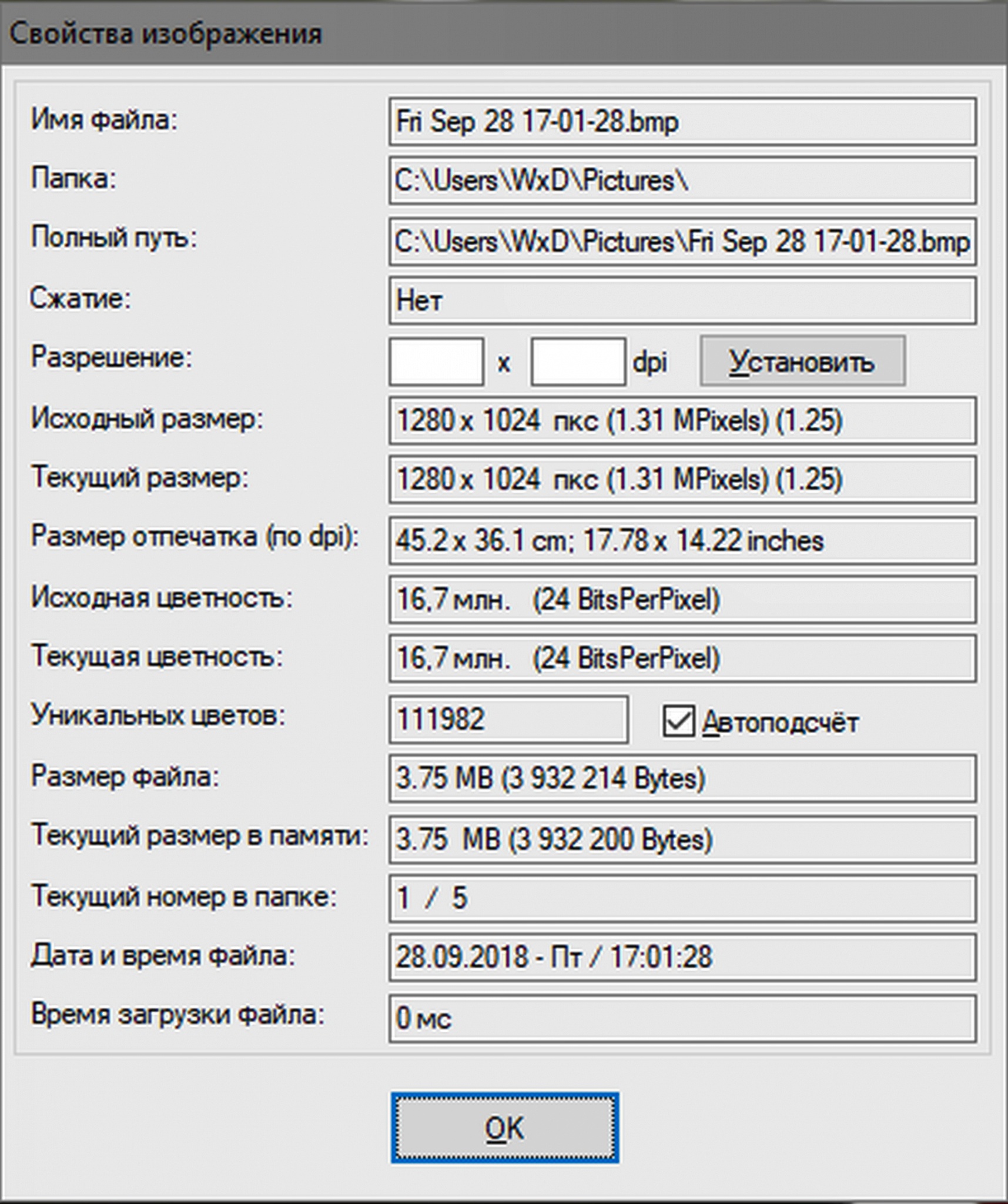Screen dimensions: 1008x1204
Task: Click the unique colors value 111982
Action: point(508,720)
